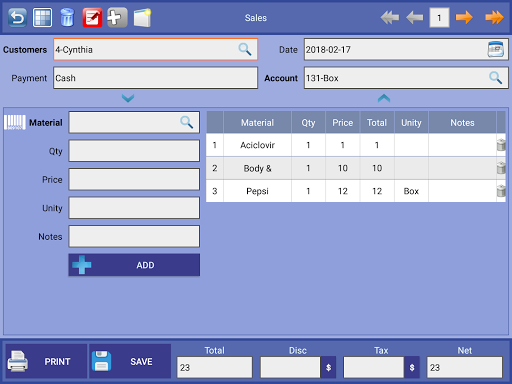Click the SAVE button
Viewport: 512px width, 384px height.
pos(130,361)
